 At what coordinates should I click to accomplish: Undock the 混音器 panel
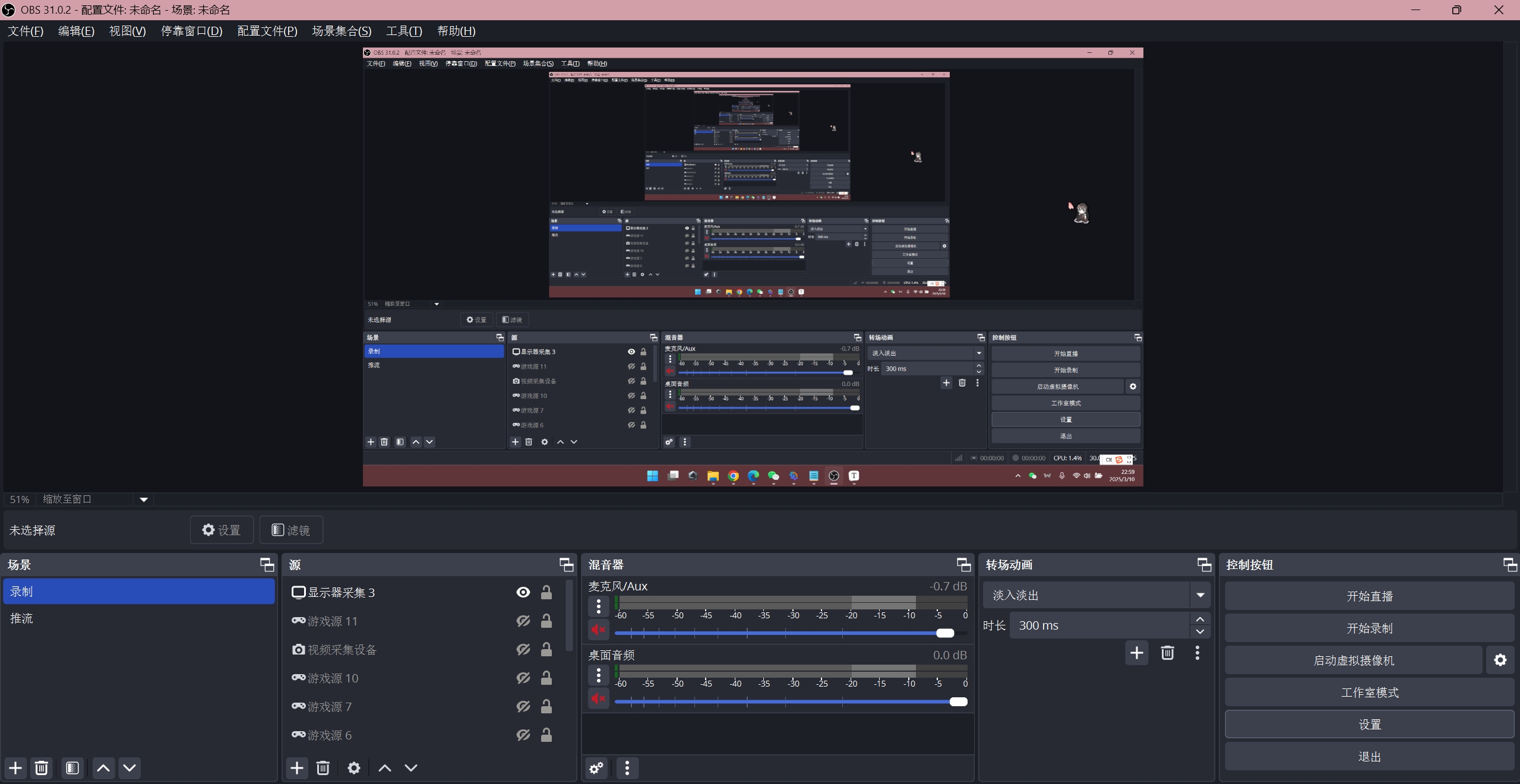(963, 564)
